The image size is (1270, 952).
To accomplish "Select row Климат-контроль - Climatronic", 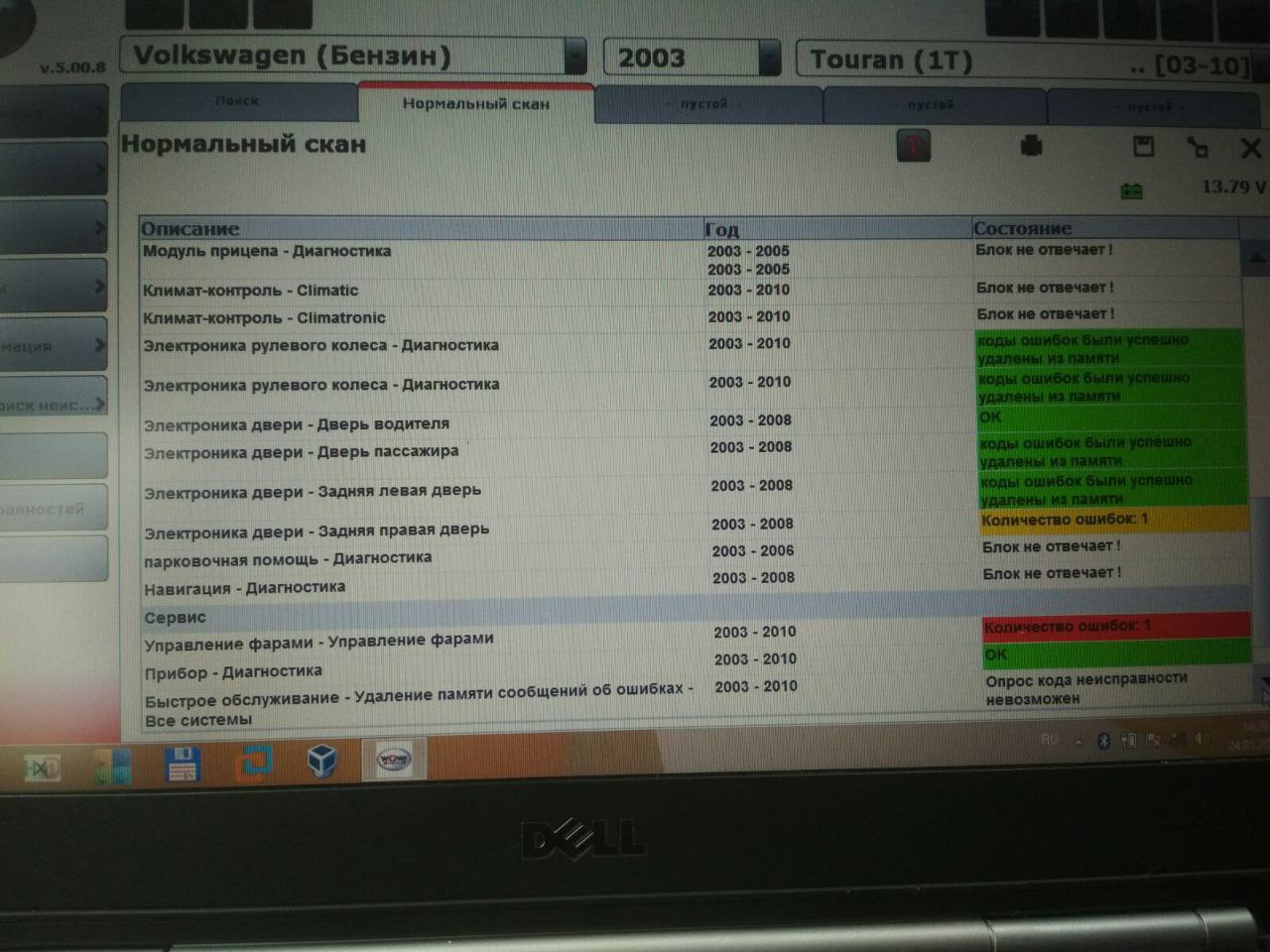I will pyautogui.click(x=690, y=316).
